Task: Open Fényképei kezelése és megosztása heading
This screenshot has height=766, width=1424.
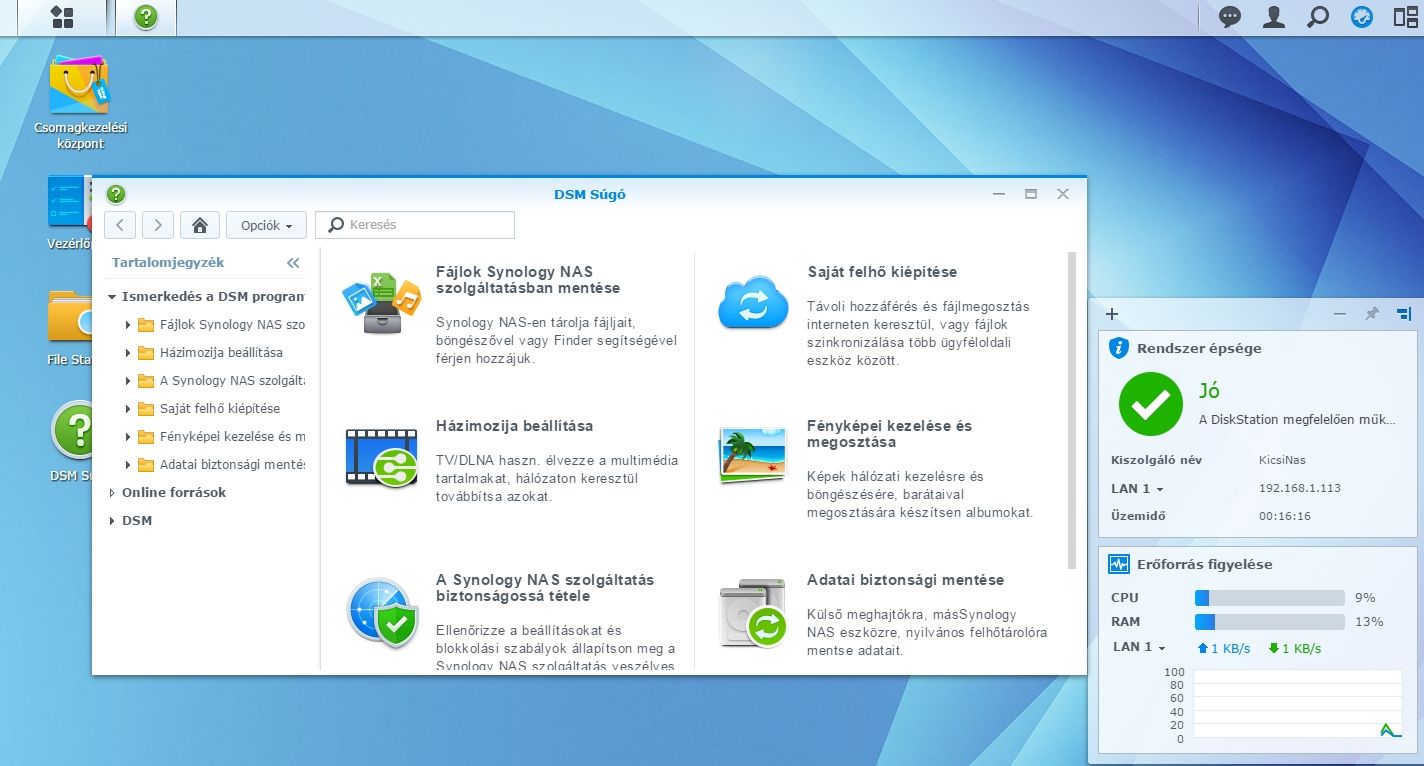Action: point(889,434)
